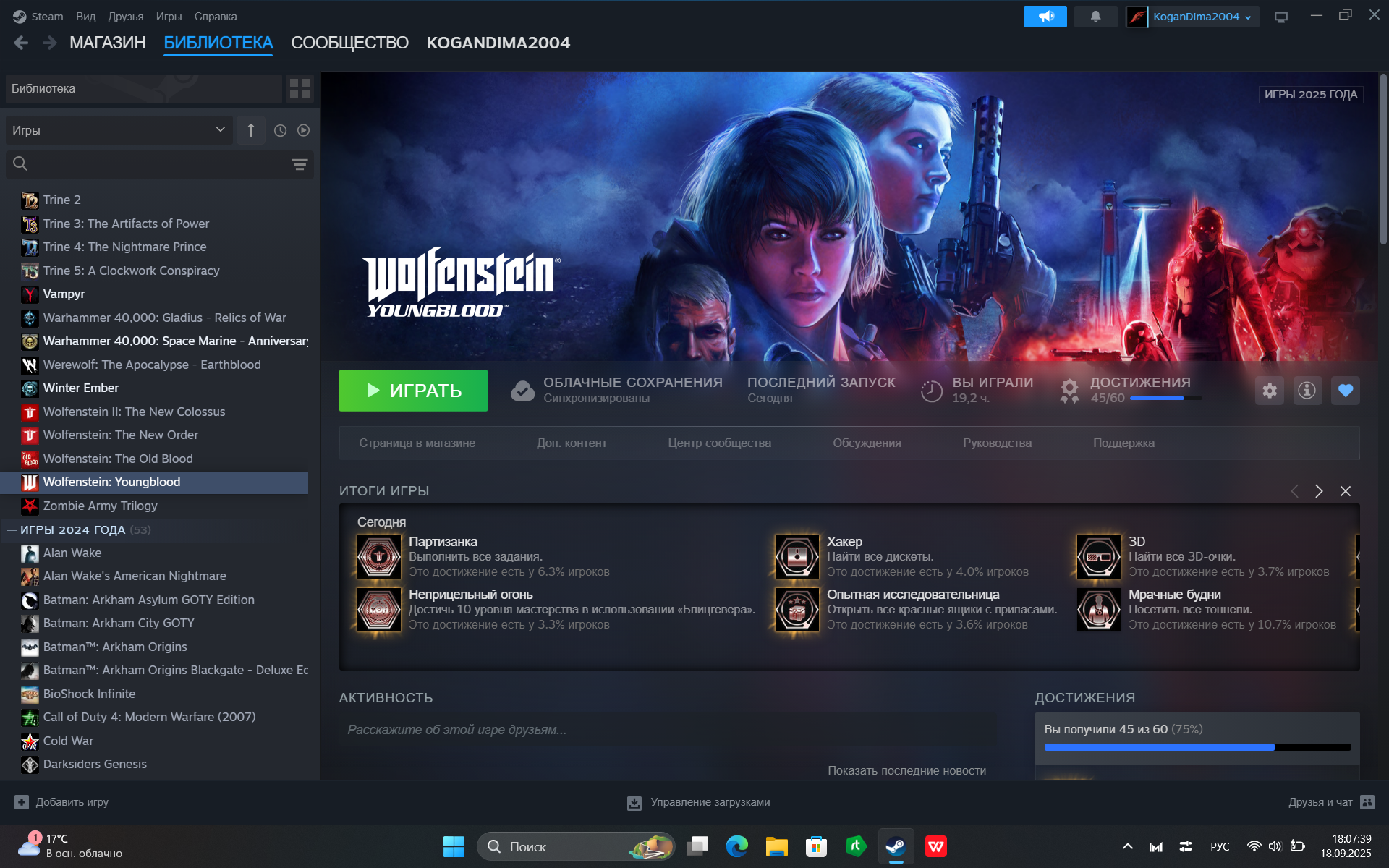
Task: Show previous game summary page
Action: coord(1294,491)
